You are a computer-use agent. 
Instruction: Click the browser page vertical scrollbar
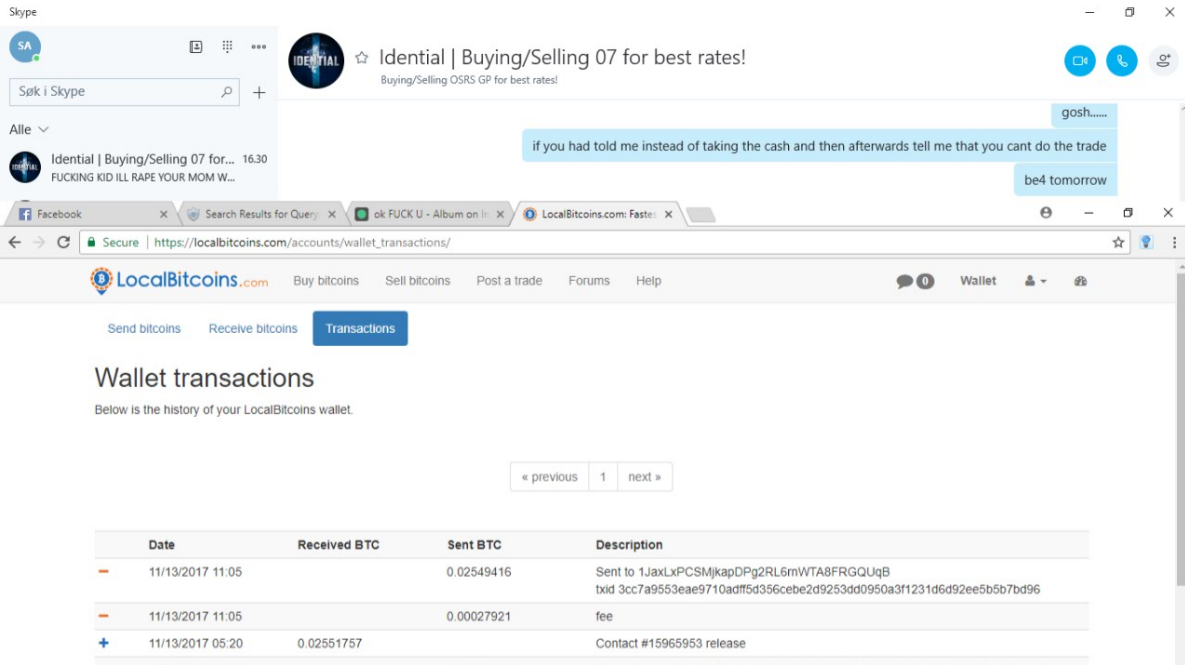pyautogui.click(x=1180, y=429)
